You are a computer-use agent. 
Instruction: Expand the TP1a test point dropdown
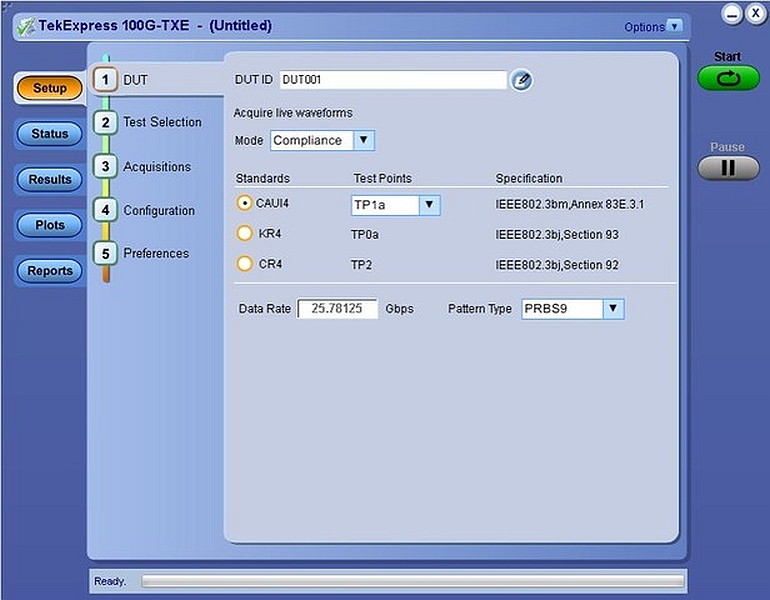[429, 205]
